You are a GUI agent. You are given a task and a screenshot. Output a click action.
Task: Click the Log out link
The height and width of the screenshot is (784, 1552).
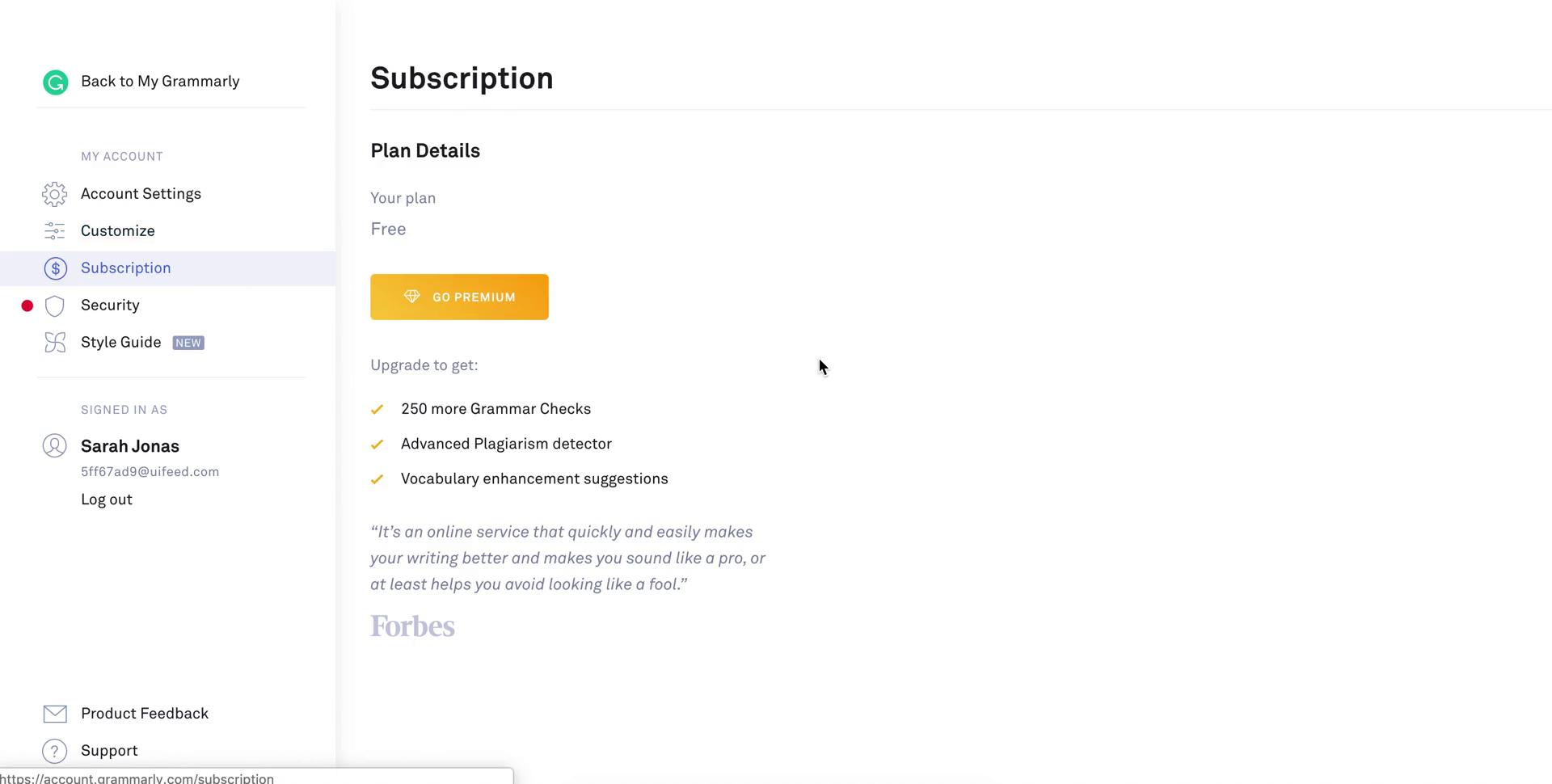(x=107, y=499)
